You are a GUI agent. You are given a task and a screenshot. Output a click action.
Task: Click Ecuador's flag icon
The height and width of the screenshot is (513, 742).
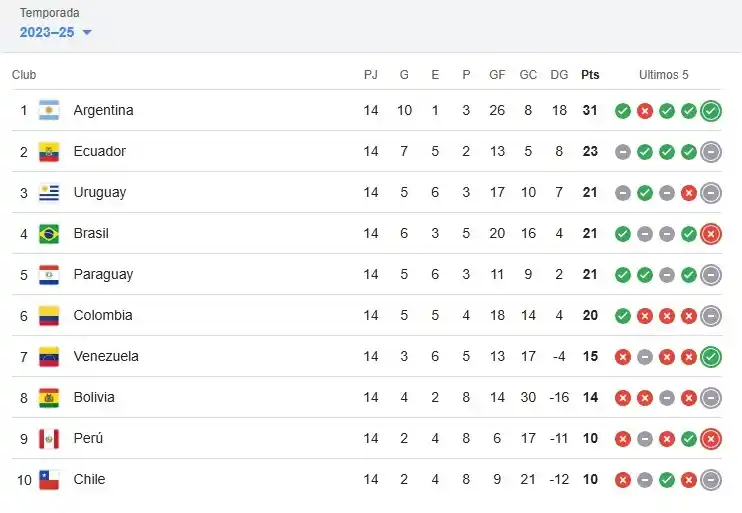click(49, 151)
